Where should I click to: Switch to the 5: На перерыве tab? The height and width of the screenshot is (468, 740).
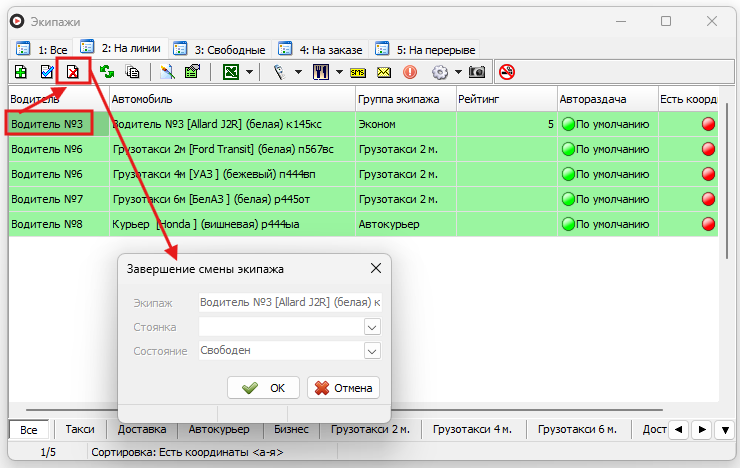pos(425,50)
